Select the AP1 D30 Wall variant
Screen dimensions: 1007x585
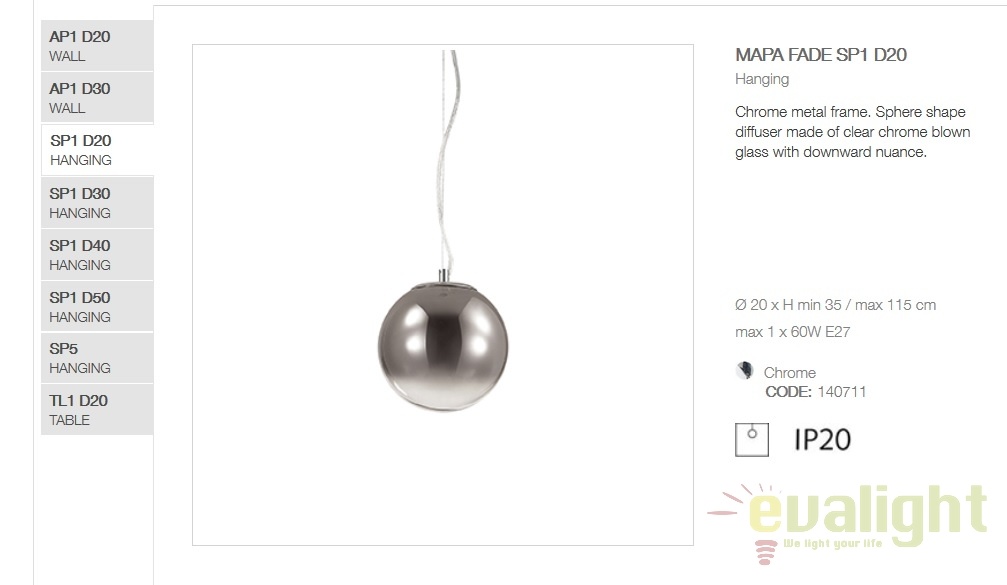(x=97, y=98)
